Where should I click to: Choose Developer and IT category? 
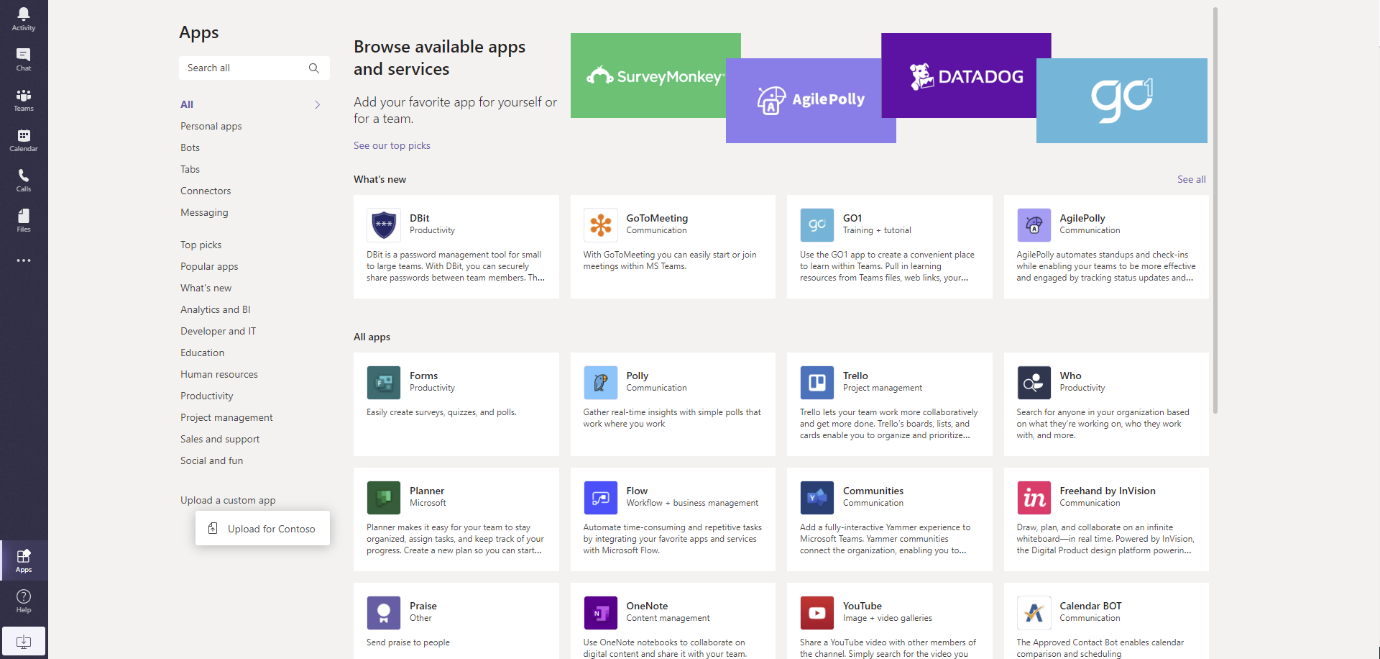pyautogui.click(x=218, y=331)
